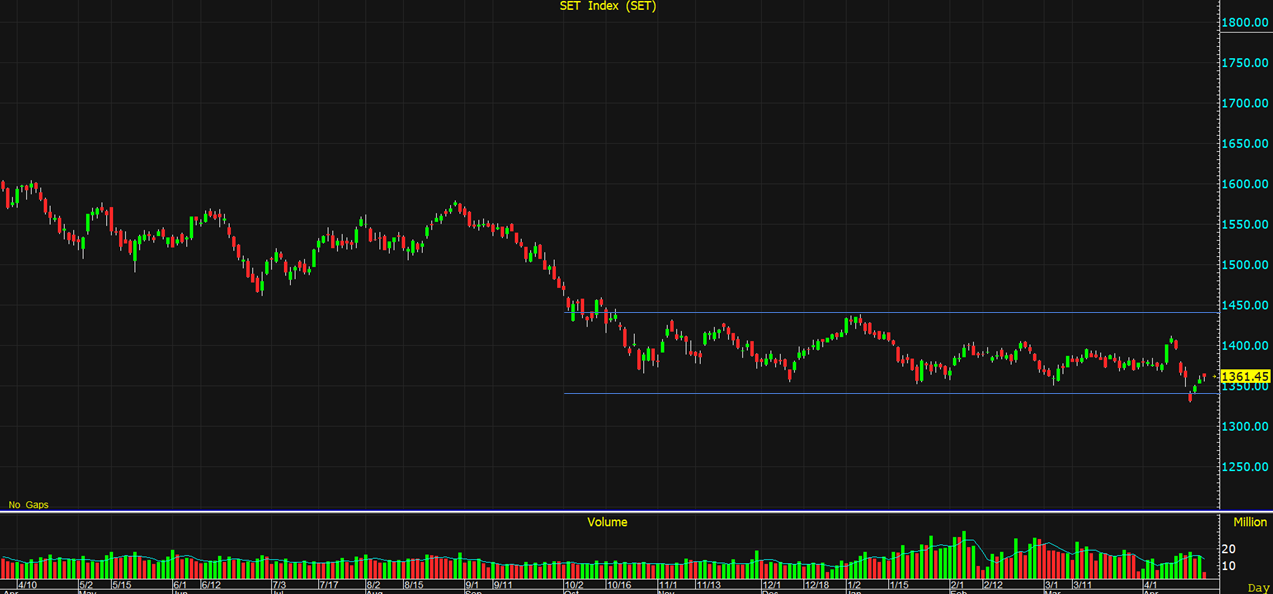
Task: Click the Day interval label
Action: [1258, 588]
